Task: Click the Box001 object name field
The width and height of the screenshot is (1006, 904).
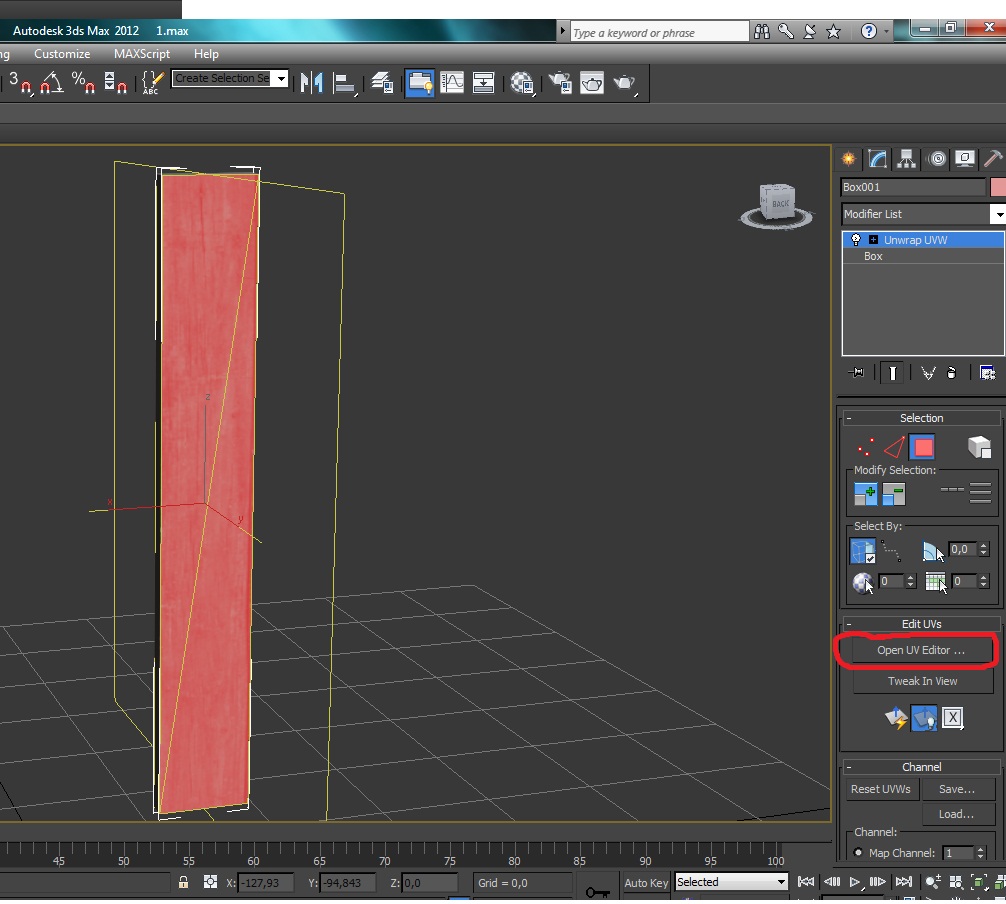Action: 913,187
